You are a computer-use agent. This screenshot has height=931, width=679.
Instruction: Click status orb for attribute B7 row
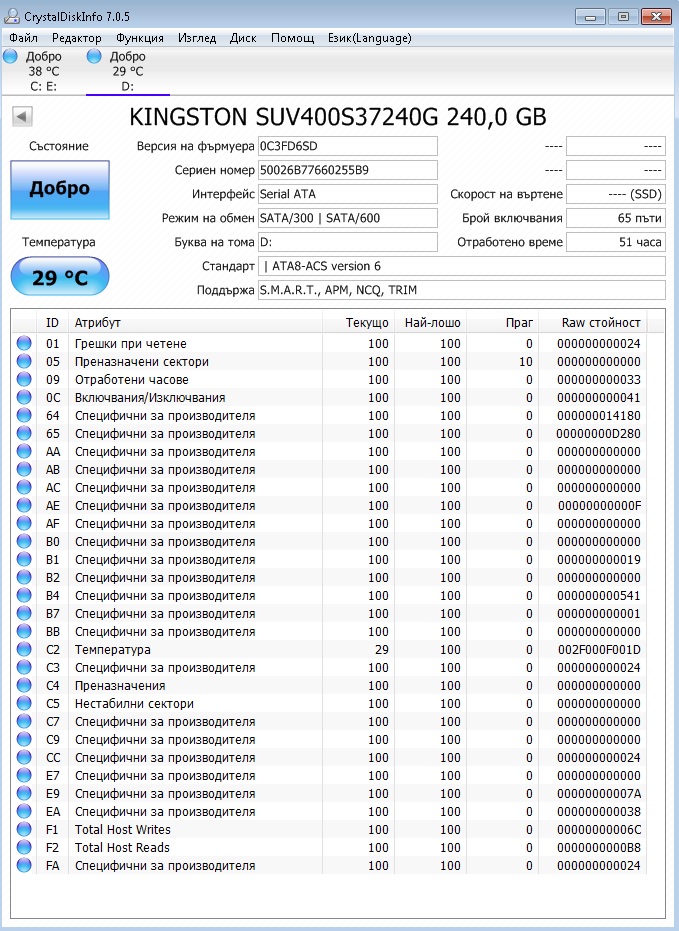(x=24, y=613)
